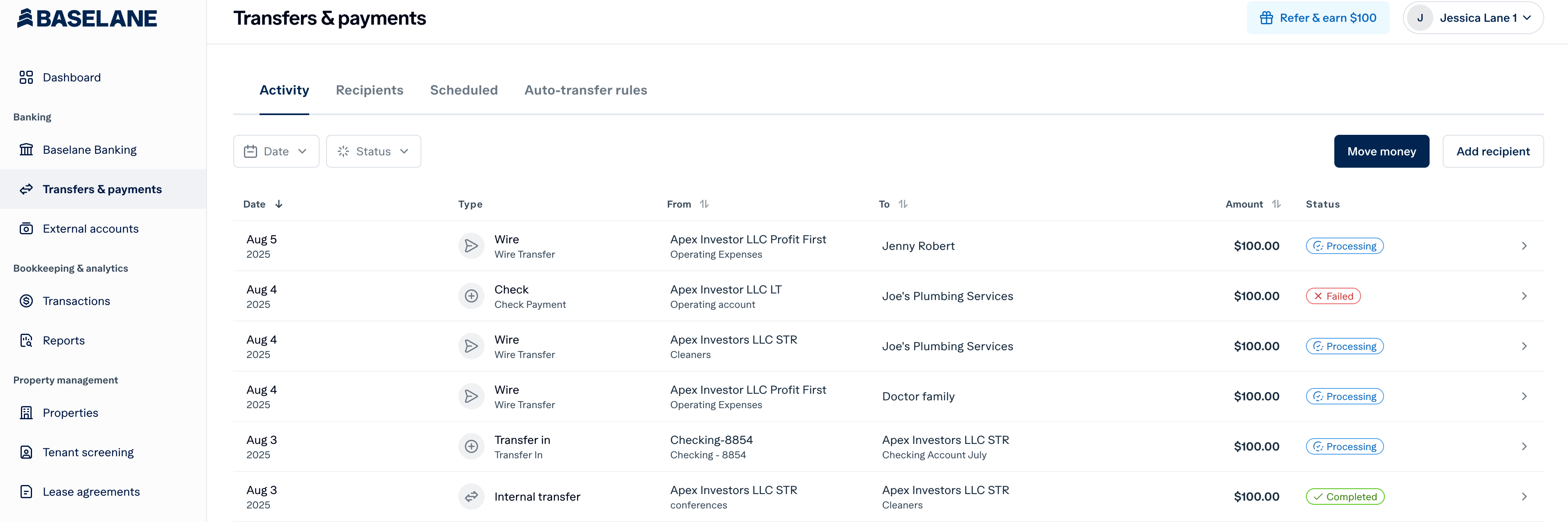The width and height of the screenshot is (1568, 522).
Task: Click the Transfers & payments arrows icon
Action: click(x=26, y=189)
